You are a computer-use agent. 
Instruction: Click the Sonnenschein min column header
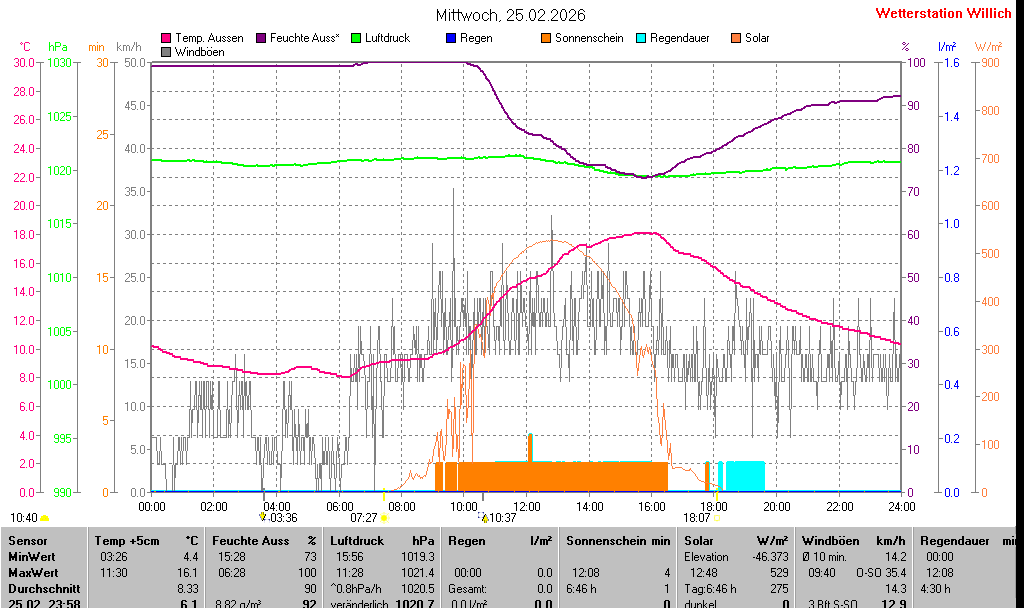click(x=617, y=540)
